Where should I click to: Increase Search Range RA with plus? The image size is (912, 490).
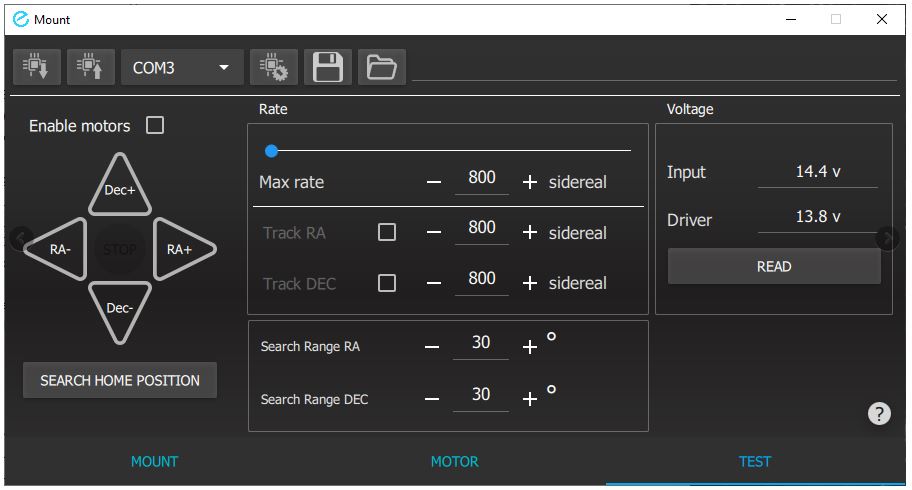(529, 347)
